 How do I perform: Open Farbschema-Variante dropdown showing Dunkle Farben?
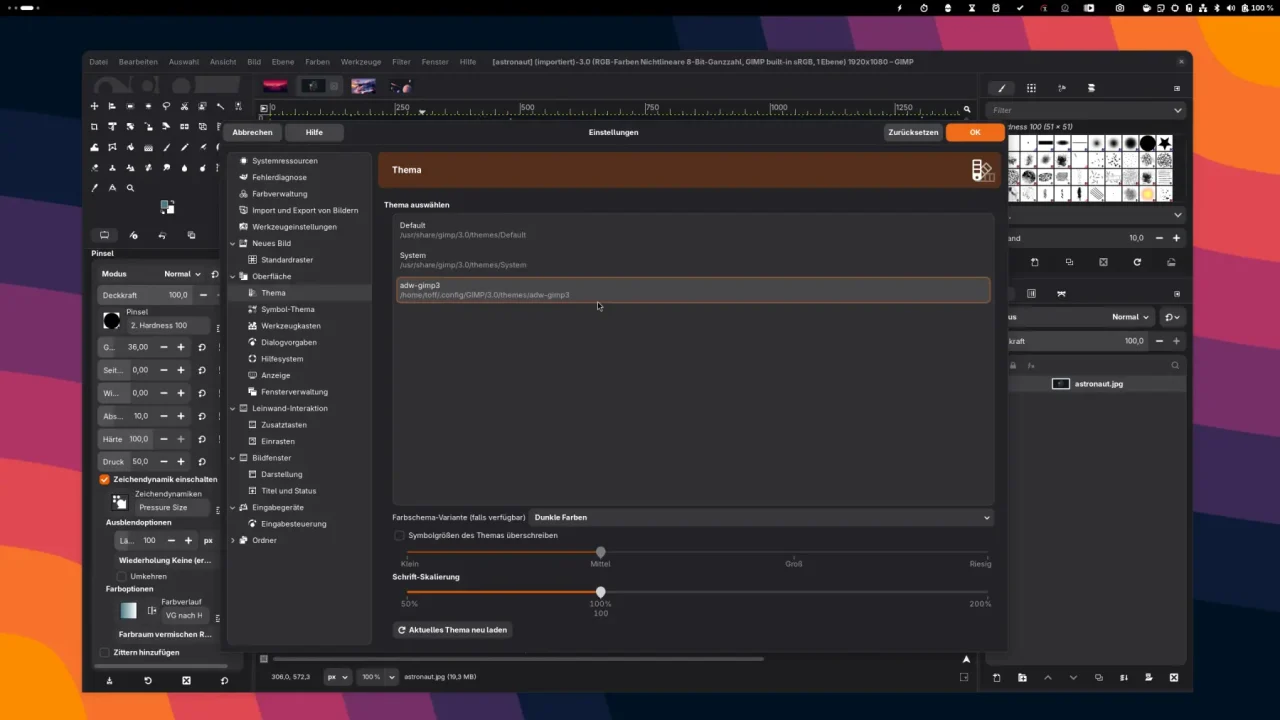point(760,518)
